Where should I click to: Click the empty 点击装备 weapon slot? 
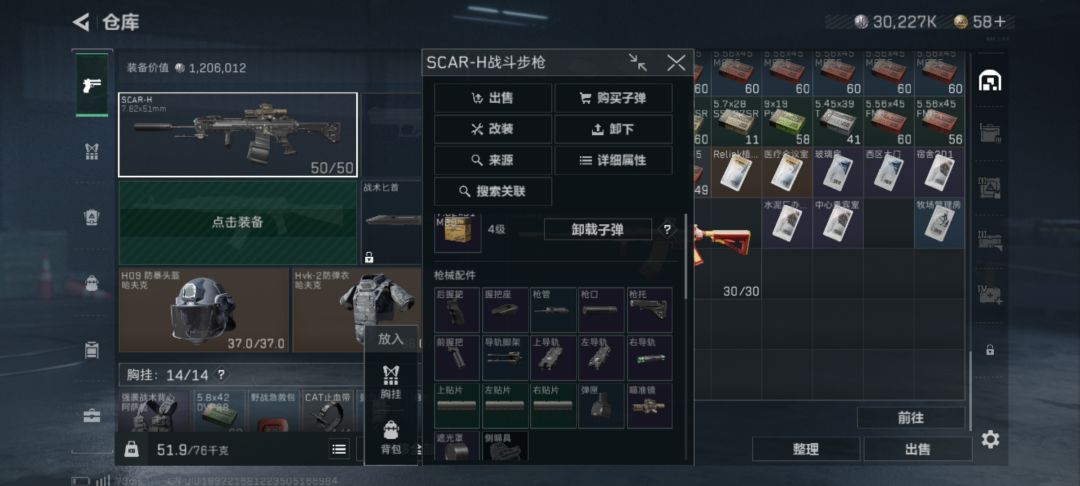[238, 222]
